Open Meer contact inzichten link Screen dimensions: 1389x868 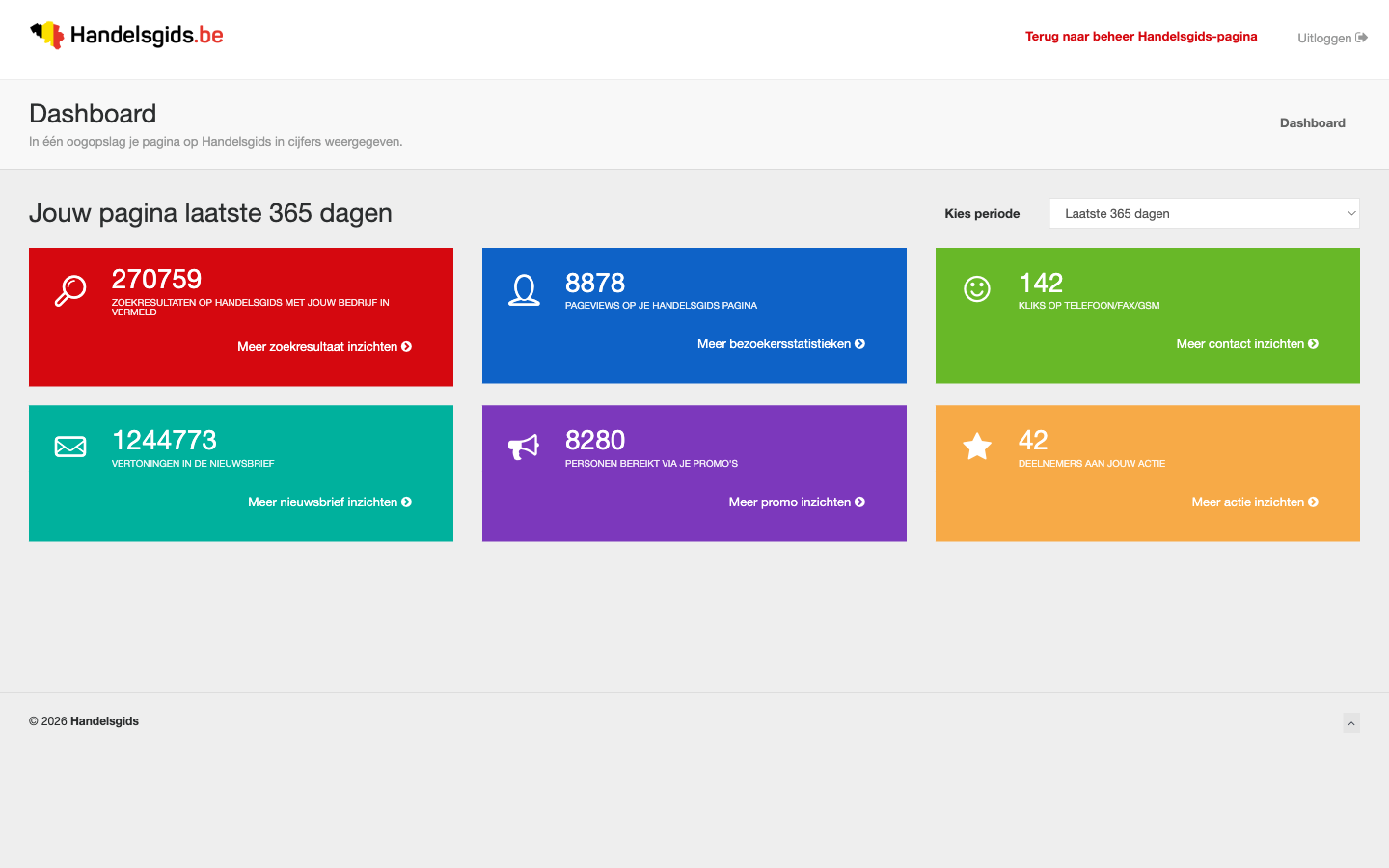[x=1247, y=344]
